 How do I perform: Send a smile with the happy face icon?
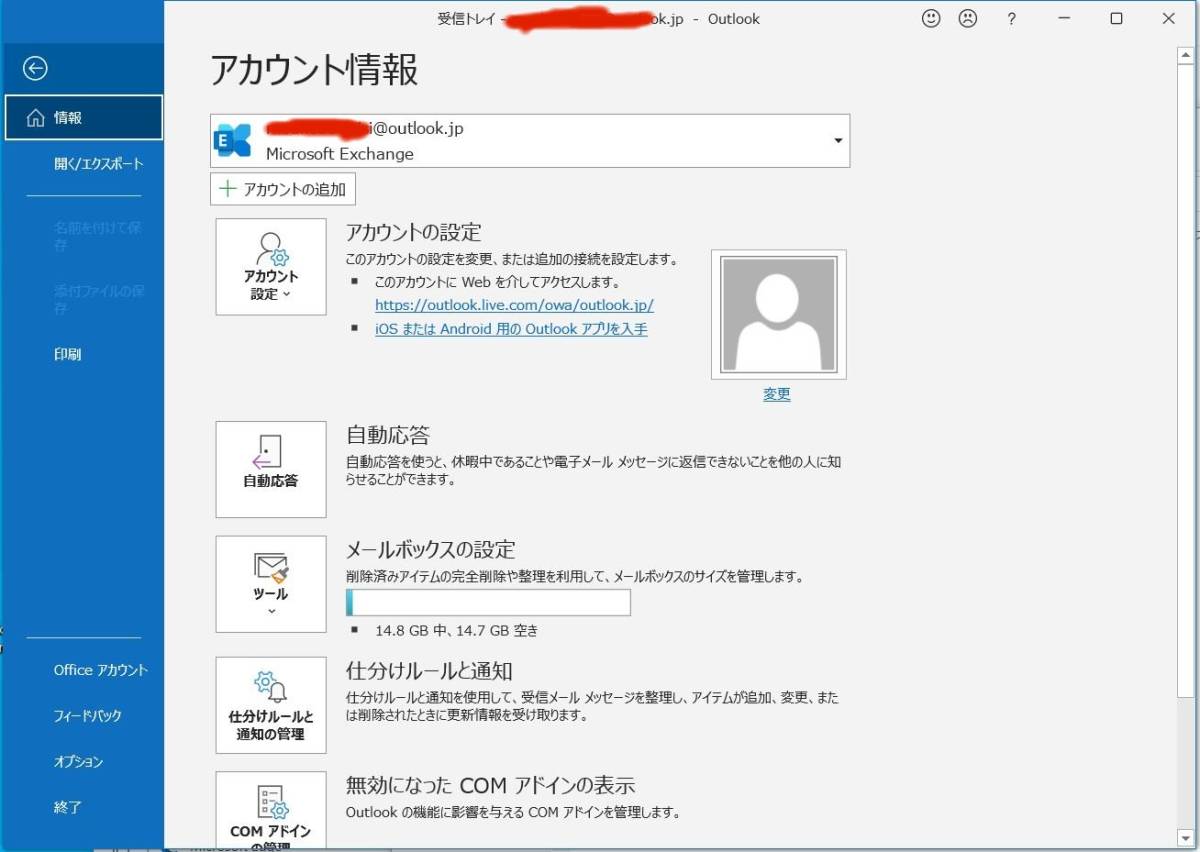point(931,18)
